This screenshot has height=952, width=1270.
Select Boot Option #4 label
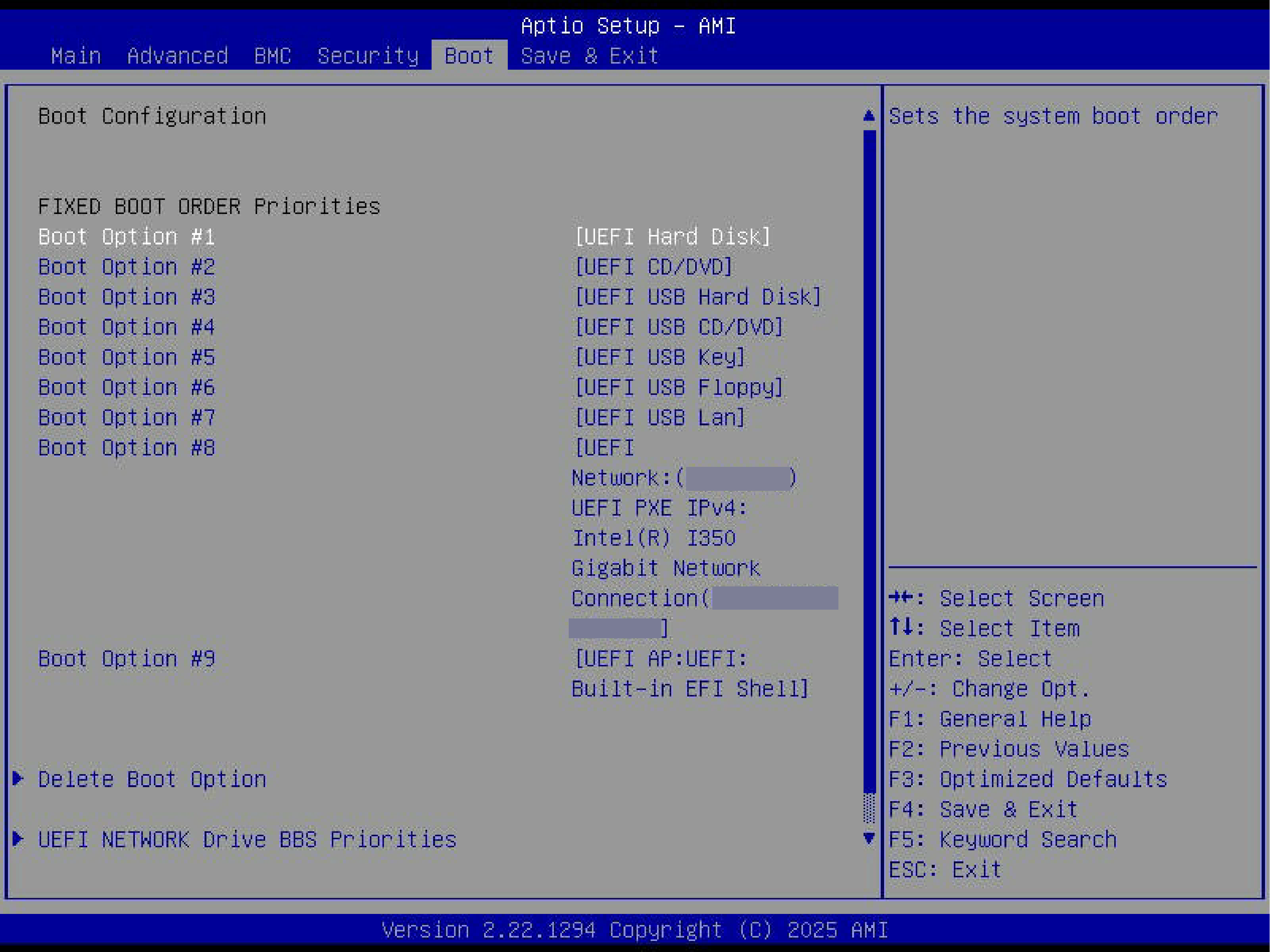[126, 327]
